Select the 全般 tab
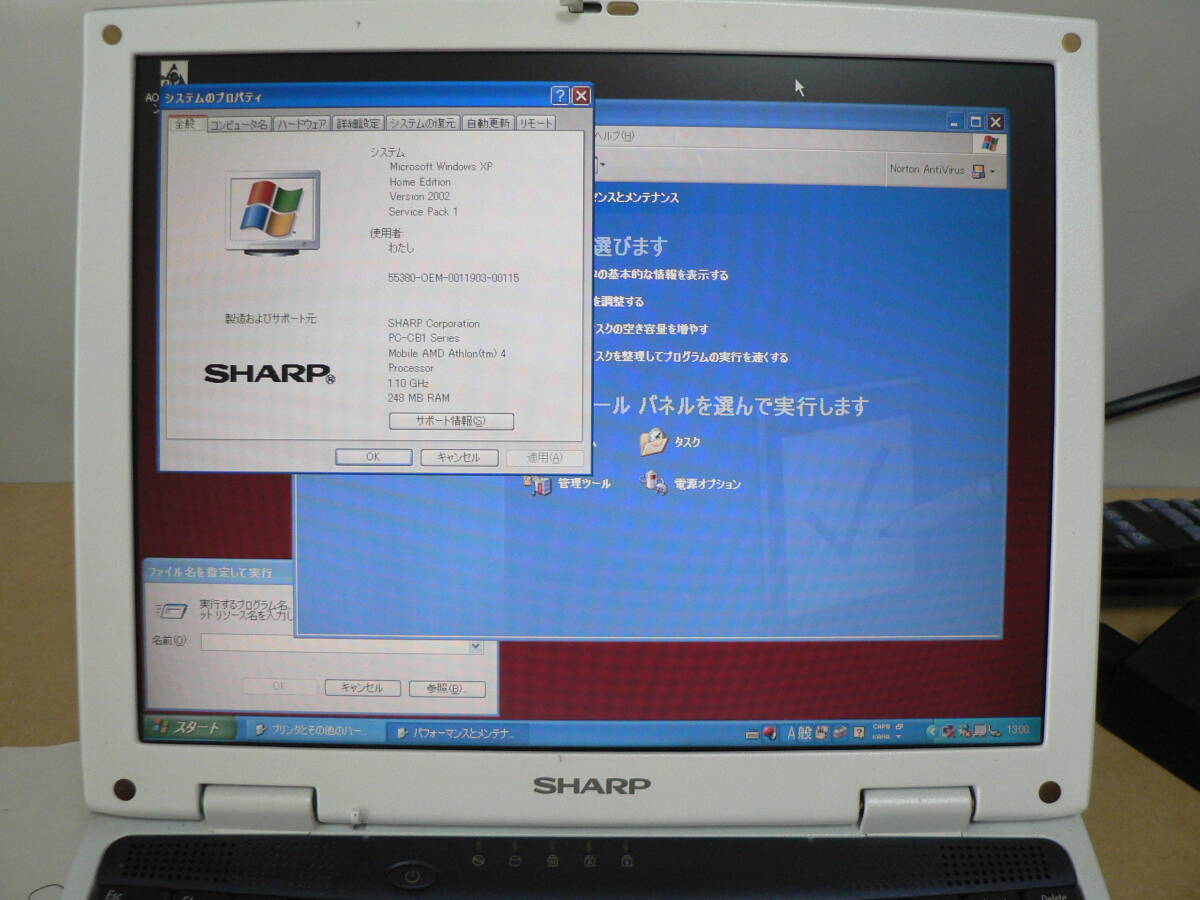The width and height of the screenshot is (1200, 900). click(x=186, y=124)
